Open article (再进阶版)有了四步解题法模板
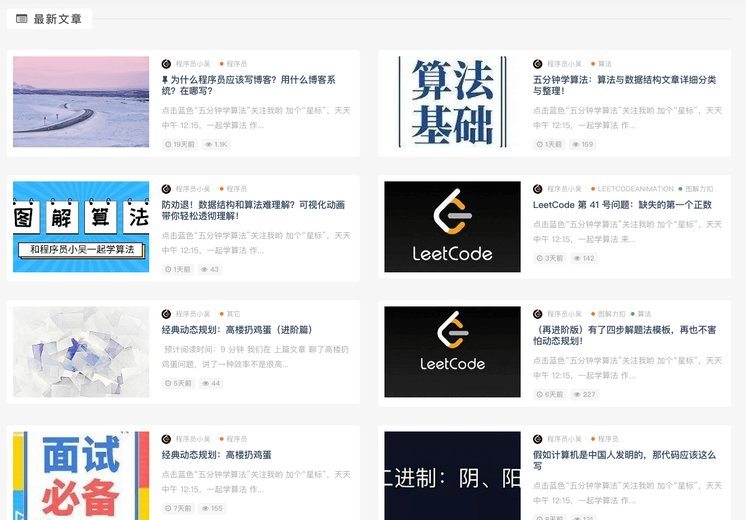746x520 pixels. (624, 335)
